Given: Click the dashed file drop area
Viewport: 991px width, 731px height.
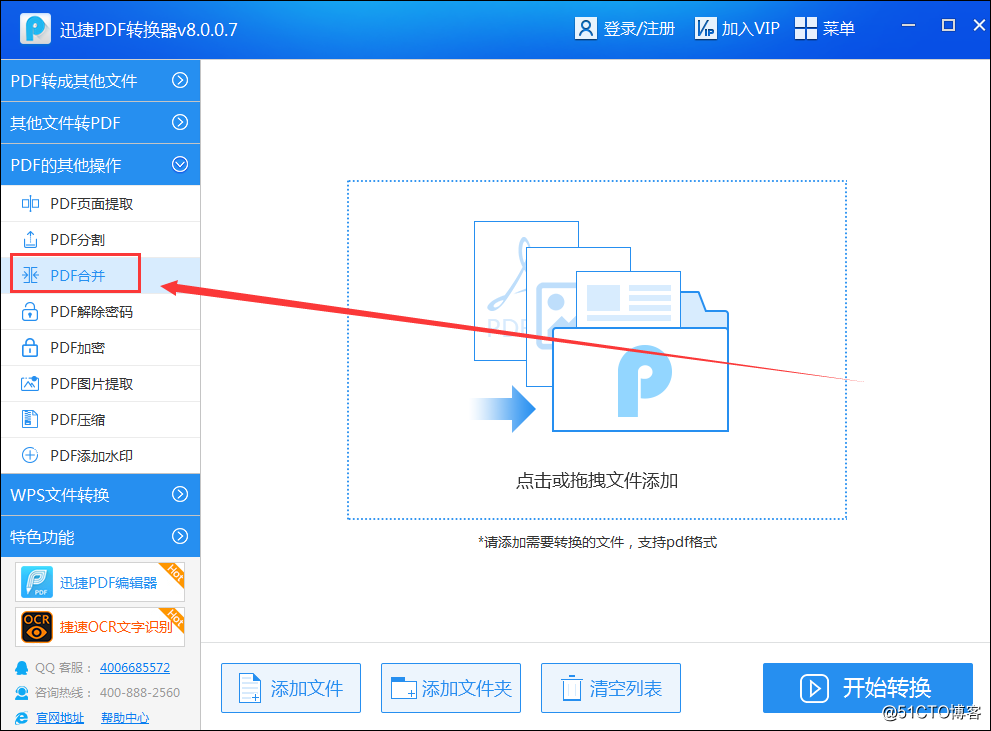Looking at the screenshot, I should [x=597, y=350].
